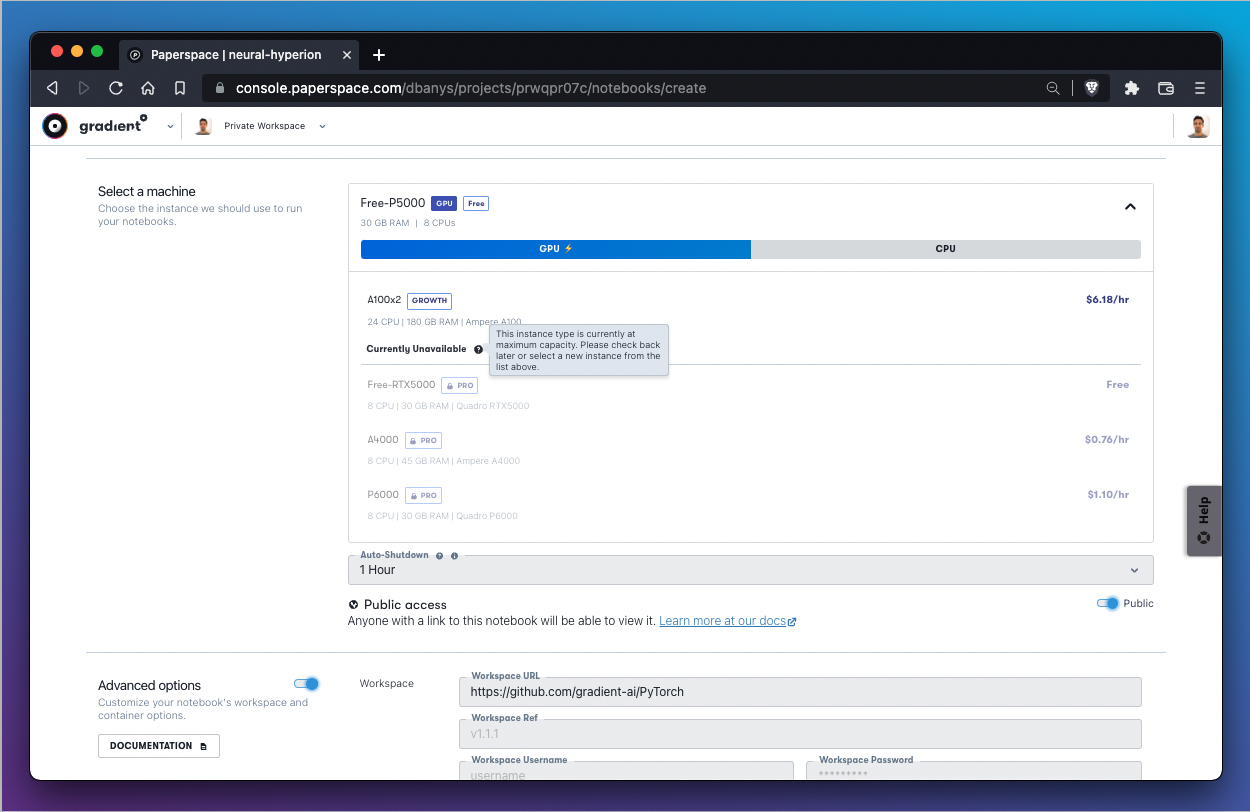Open the Private Workspace dropdown chevron
The width and height of the screenshot is (1250, 812).
point(322,127)
